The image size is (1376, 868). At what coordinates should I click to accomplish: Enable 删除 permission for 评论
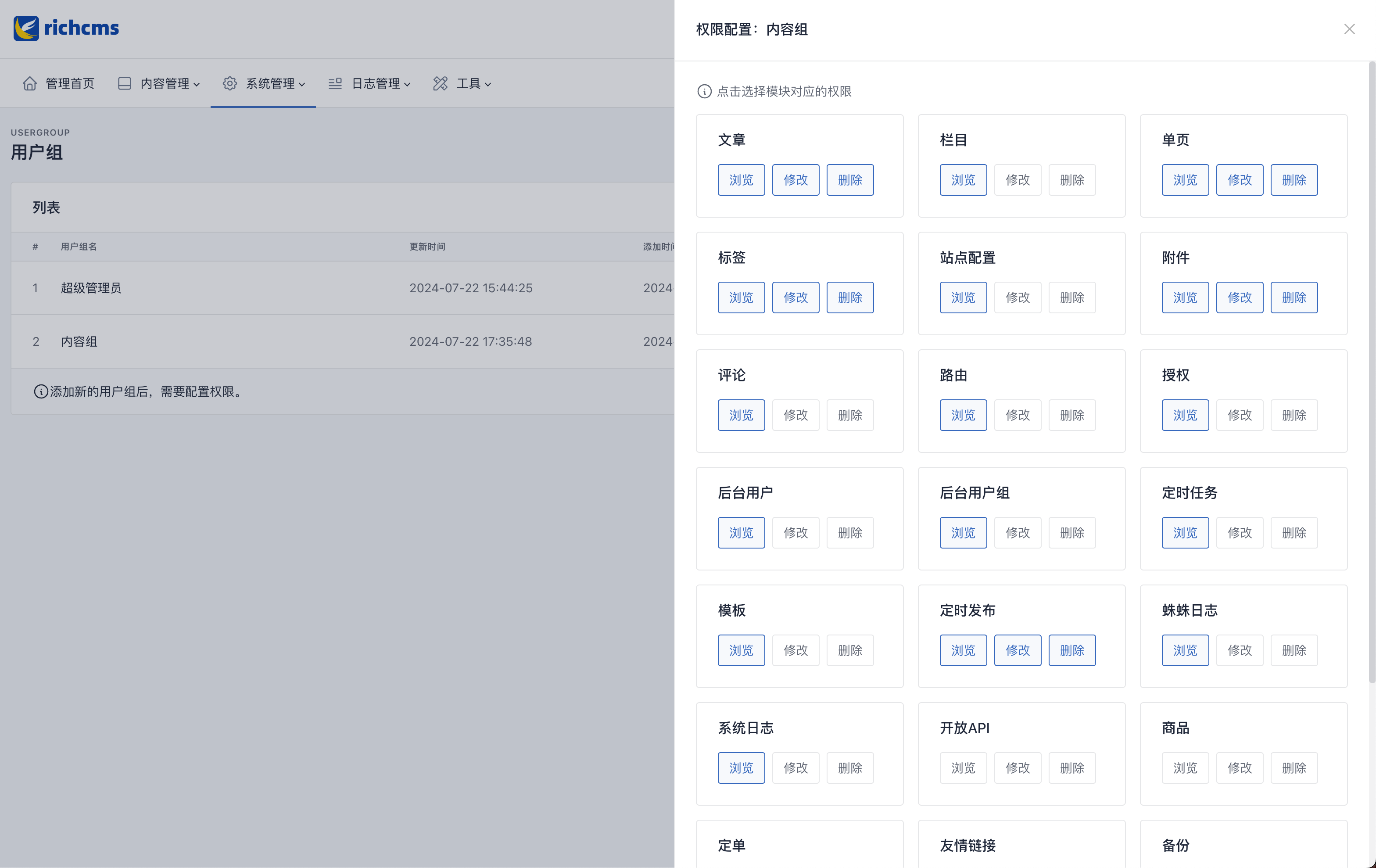point(850,416)
